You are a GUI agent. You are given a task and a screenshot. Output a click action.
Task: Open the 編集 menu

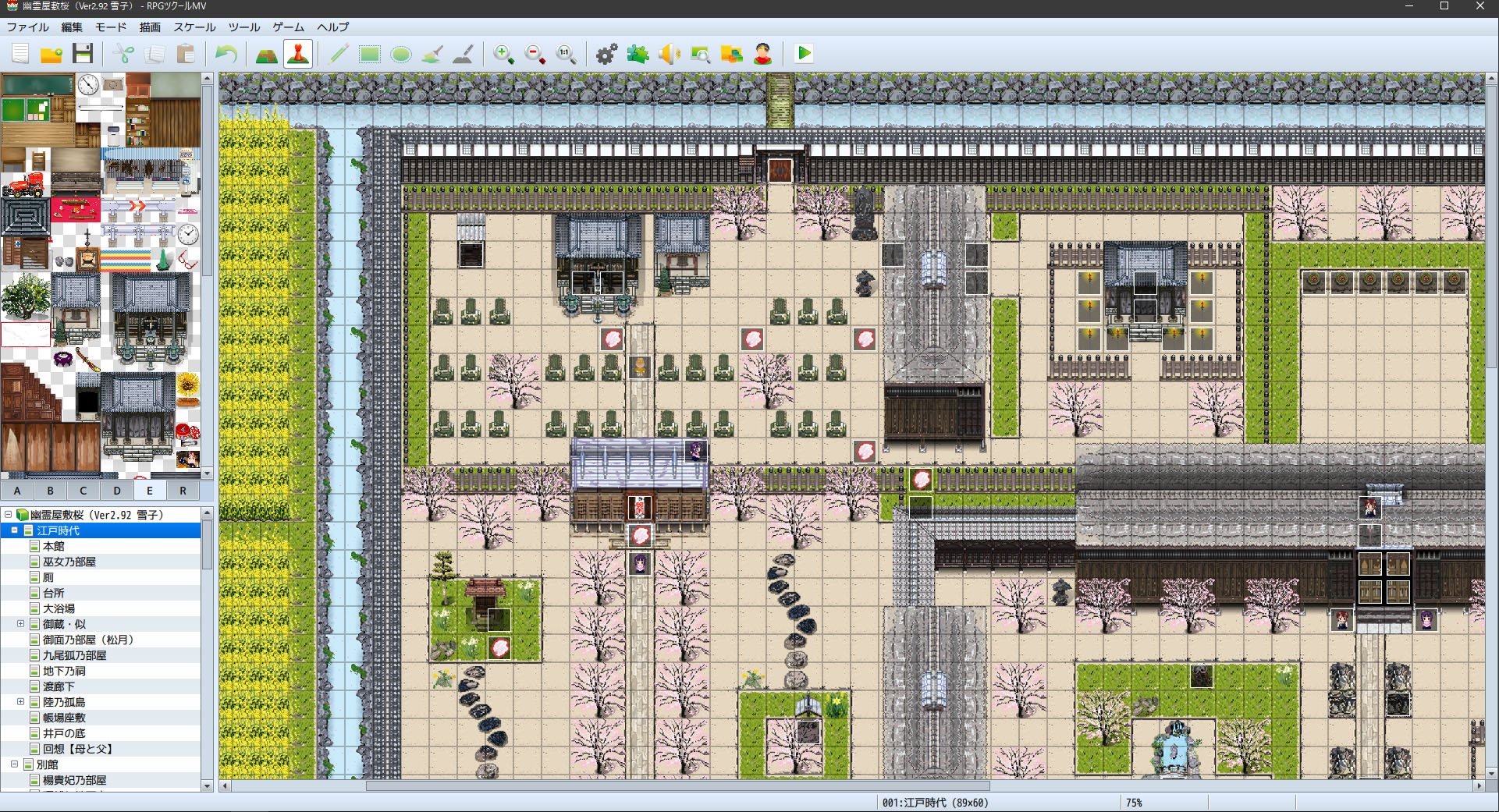tap(72, 27)
